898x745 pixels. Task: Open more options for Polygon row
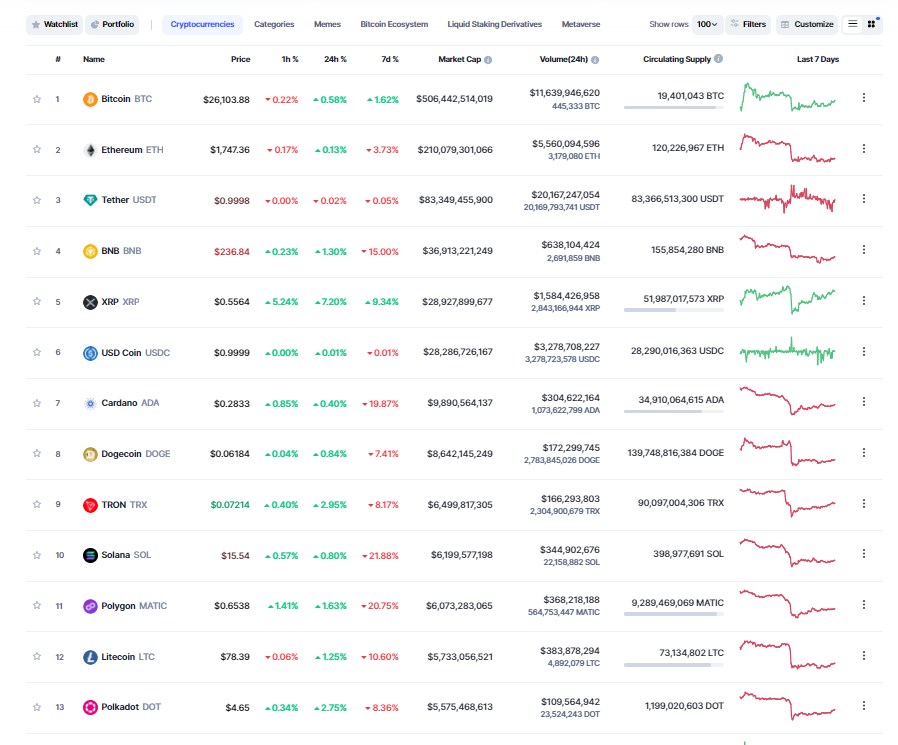[x=864, y=605]
